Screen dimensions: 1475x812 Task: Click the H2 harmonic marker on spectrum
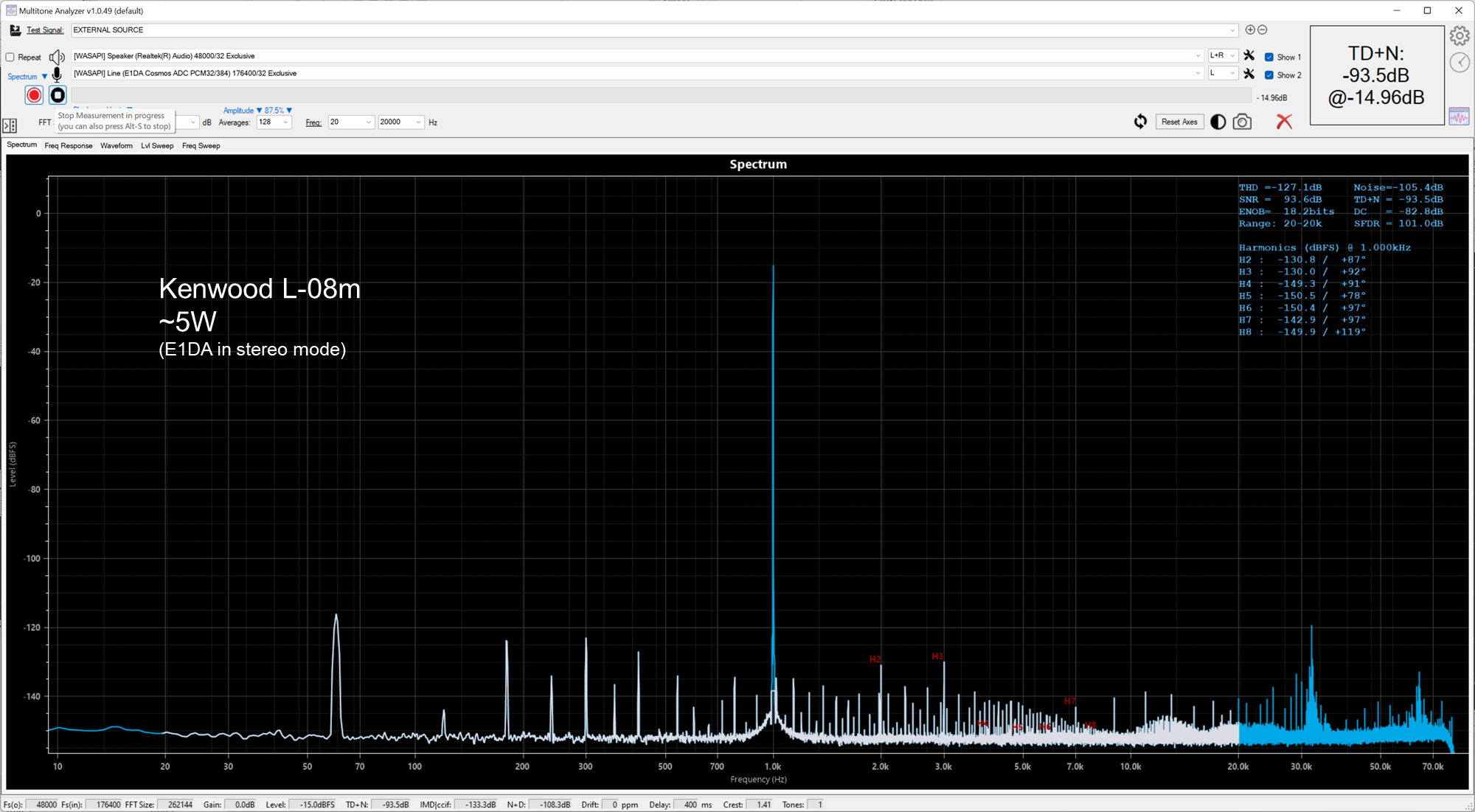pyautogui.click(x=875, y=659)
